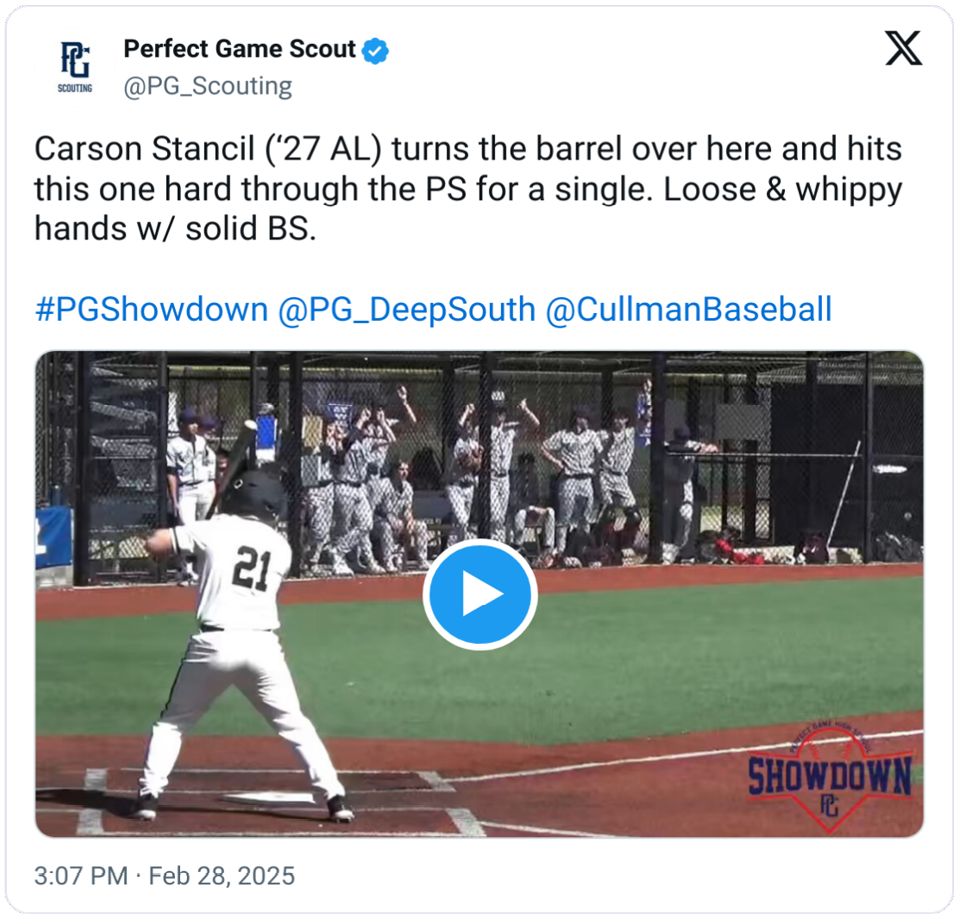Visit the @PG_DeepSouth mention
Image resolution: width=959 pixels, height=919 pixels.
407,309
